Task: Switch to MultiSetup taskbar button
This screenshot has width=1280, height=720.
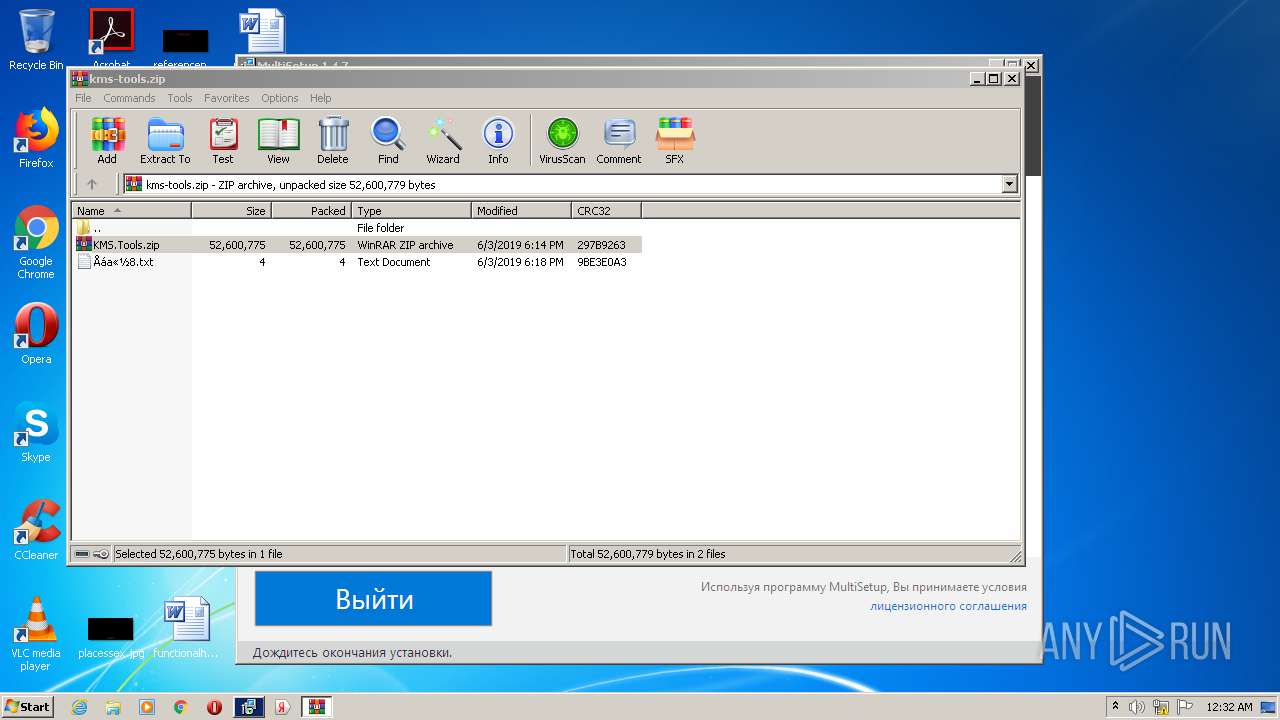Action: click(249, 707)
